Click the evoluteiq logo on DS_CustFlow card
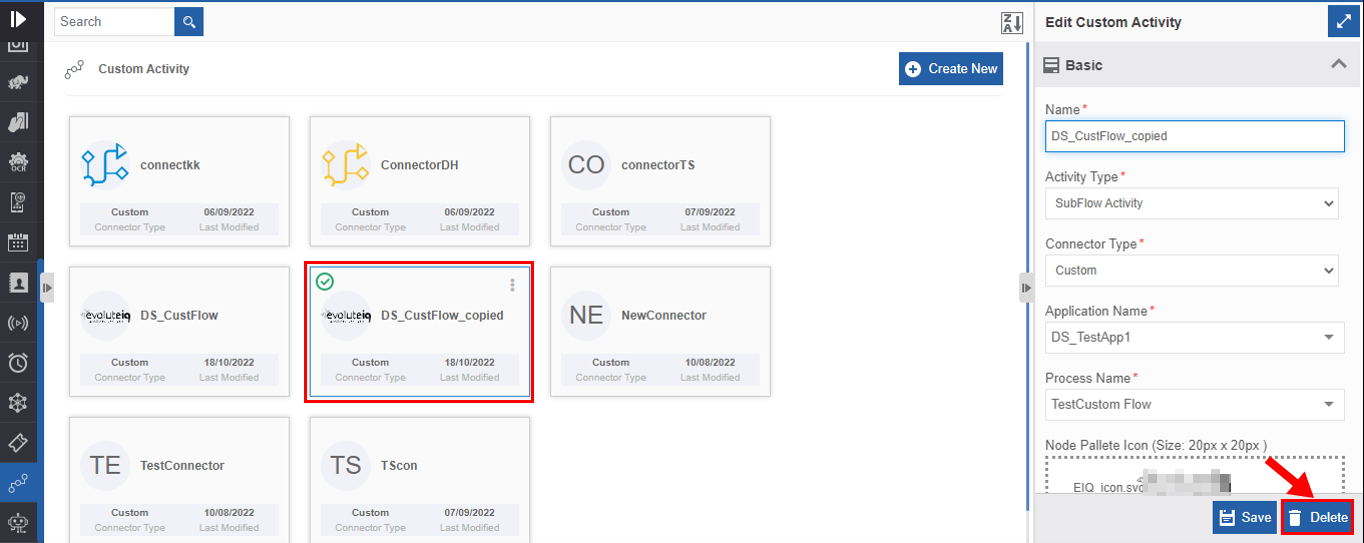Viewport: 1364px width, 543px height. point(105,315)
